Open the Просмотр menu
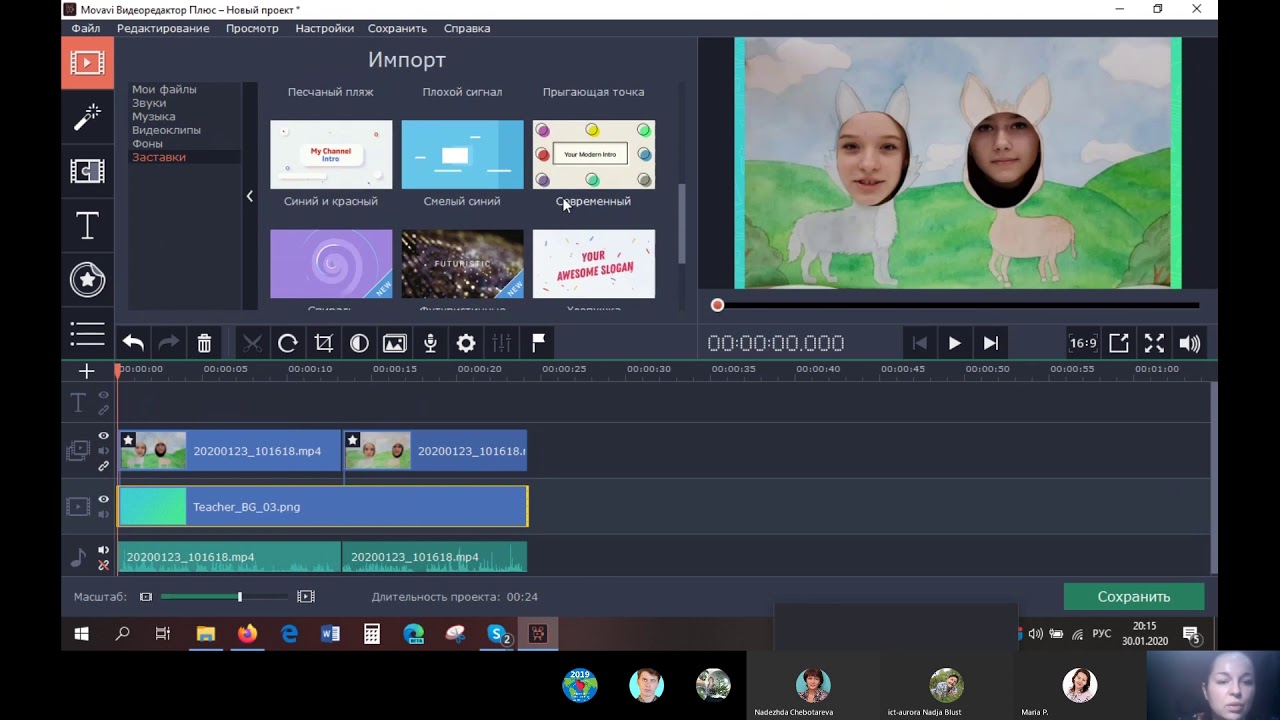1280x720 pixels. [252, 28]
